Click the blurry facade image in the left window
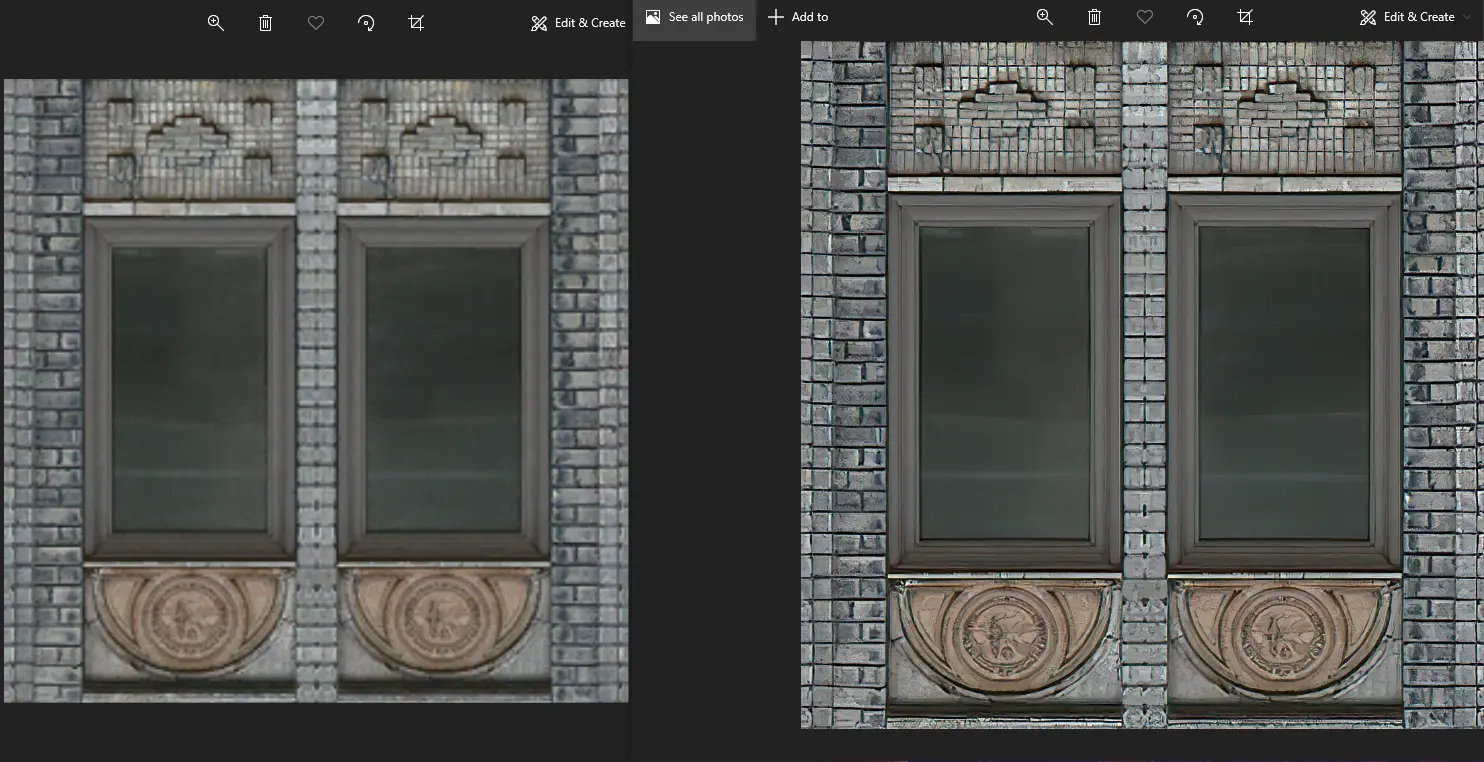The image size is (1484, 762). (316, 391)
